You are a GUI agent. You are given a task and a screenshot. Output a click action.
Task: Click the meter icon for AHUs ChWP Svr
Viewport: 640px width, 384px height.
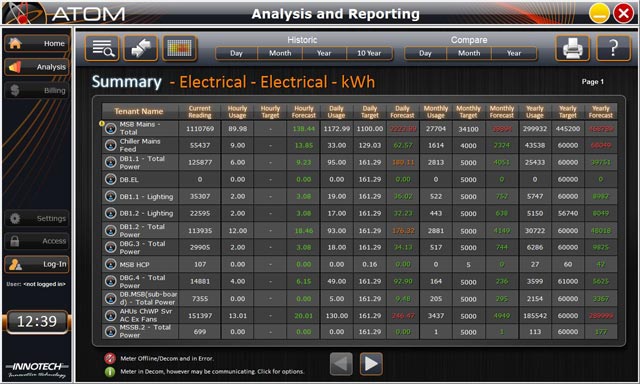point(111,315)
